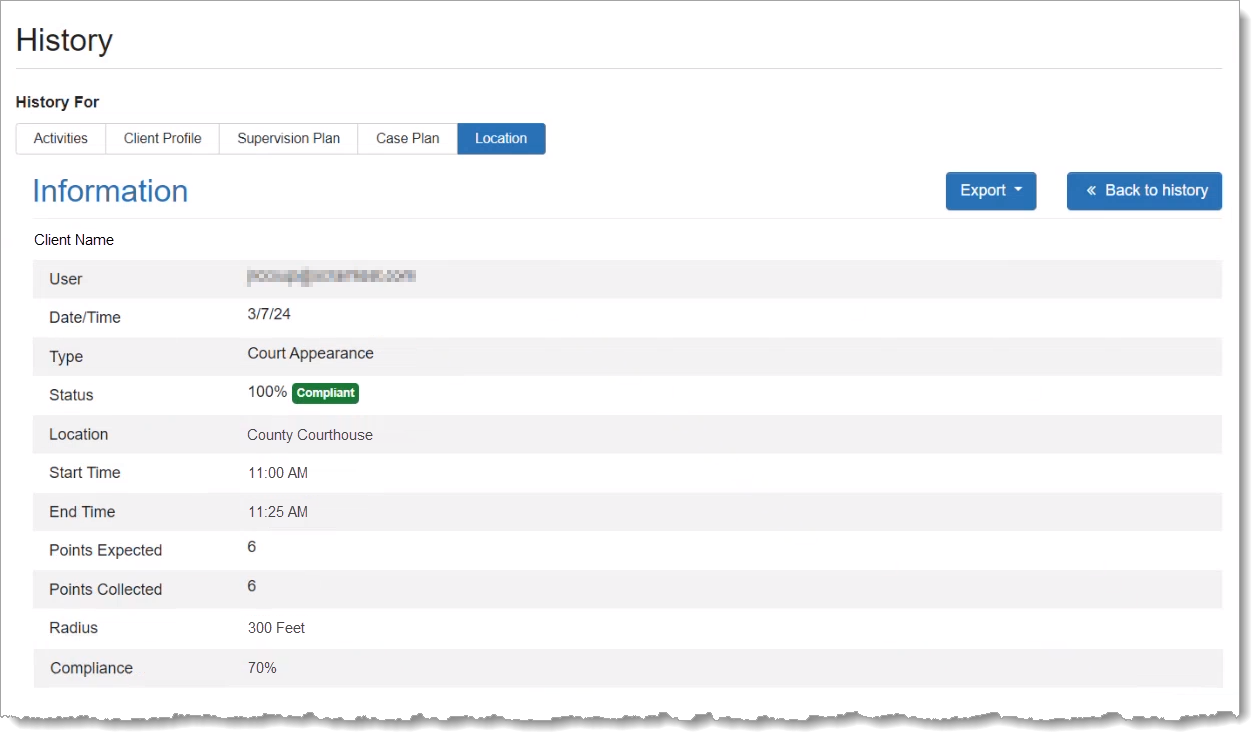1260x741 pixels.
Task: Click the Court Appearance type value
Action: click(x=310, y=353)
